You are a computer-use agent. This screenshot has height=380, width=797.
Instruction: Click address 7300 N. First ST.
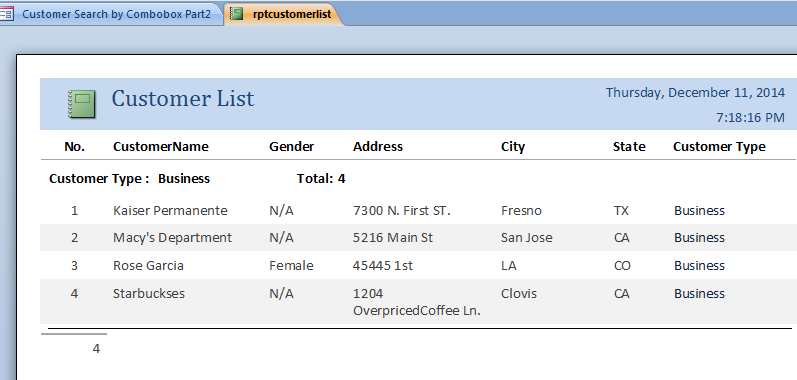click(x=402, y=211)
